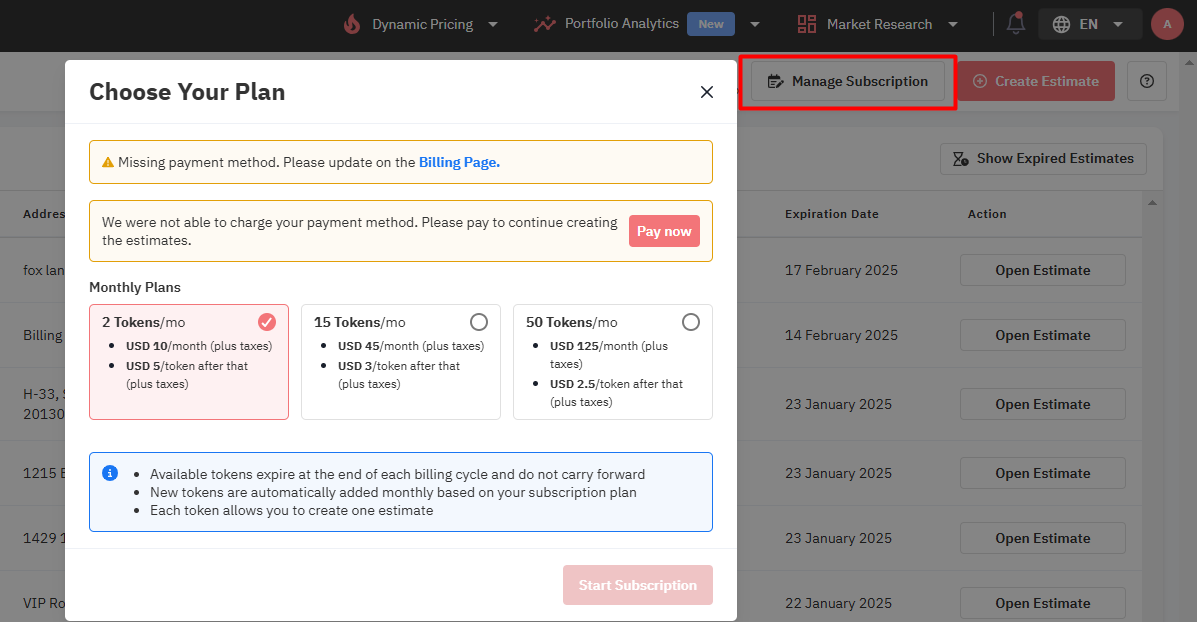Click the globe language icon

(x=1061, y=24)
